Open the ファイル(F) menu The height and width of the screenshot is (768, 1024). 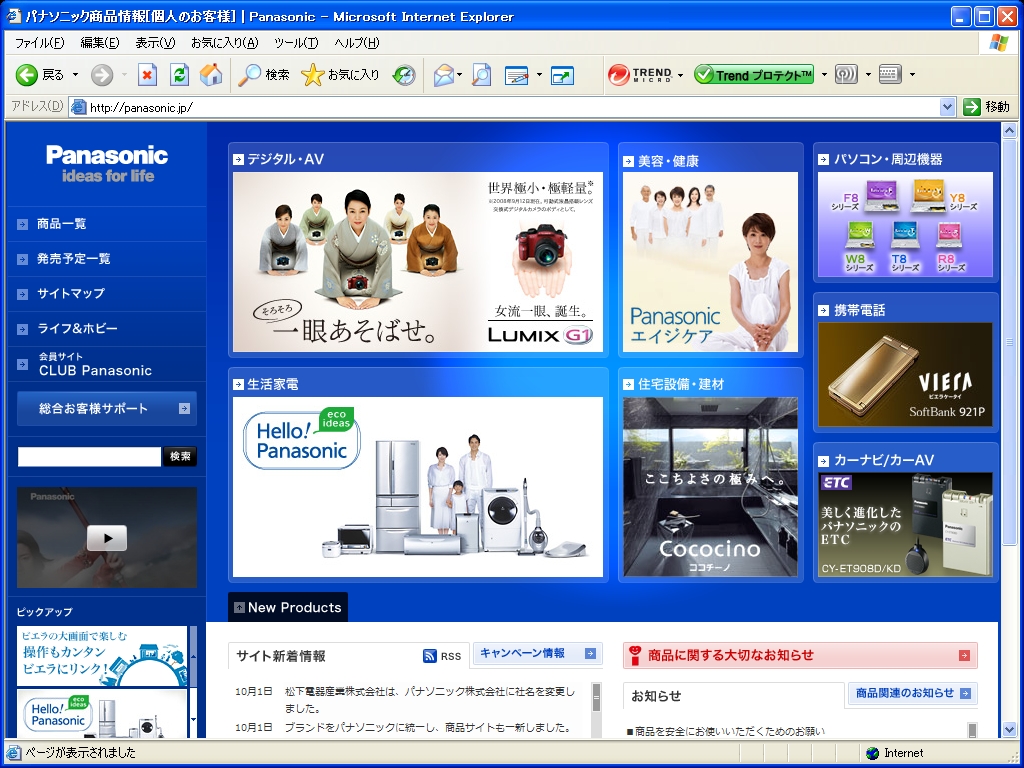[x=39, y=43]
